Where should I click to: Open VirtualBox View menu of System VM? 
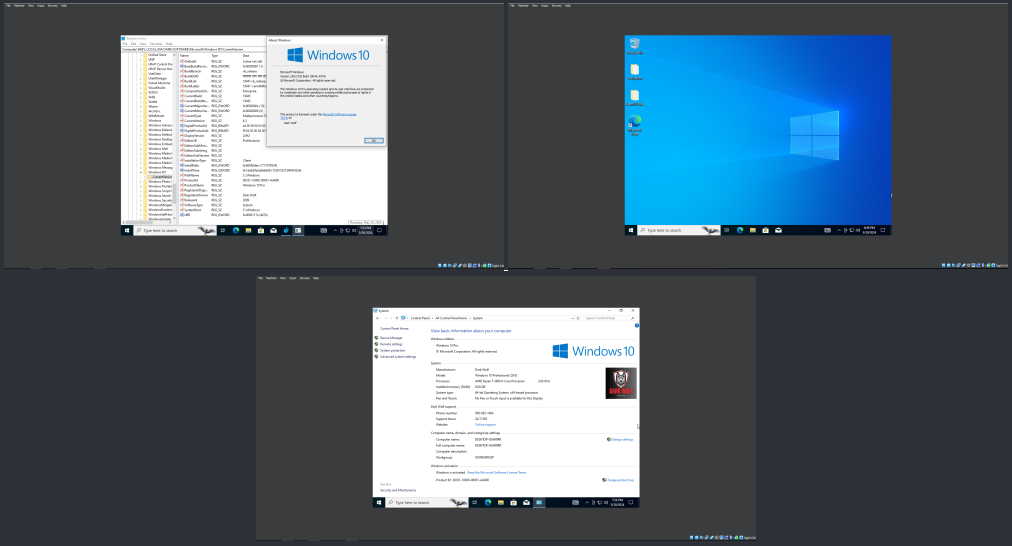click(x=283, y=278)
